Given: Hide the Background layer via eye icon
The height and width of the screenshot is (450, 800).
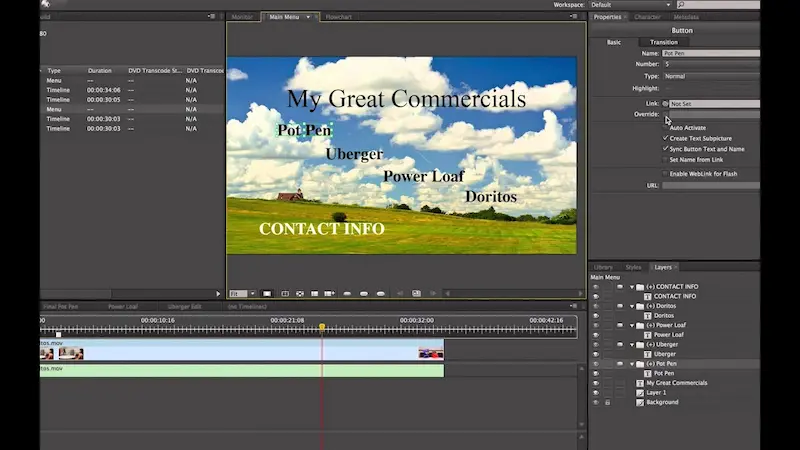Looking at the screenshot, I should coord(595,403).
